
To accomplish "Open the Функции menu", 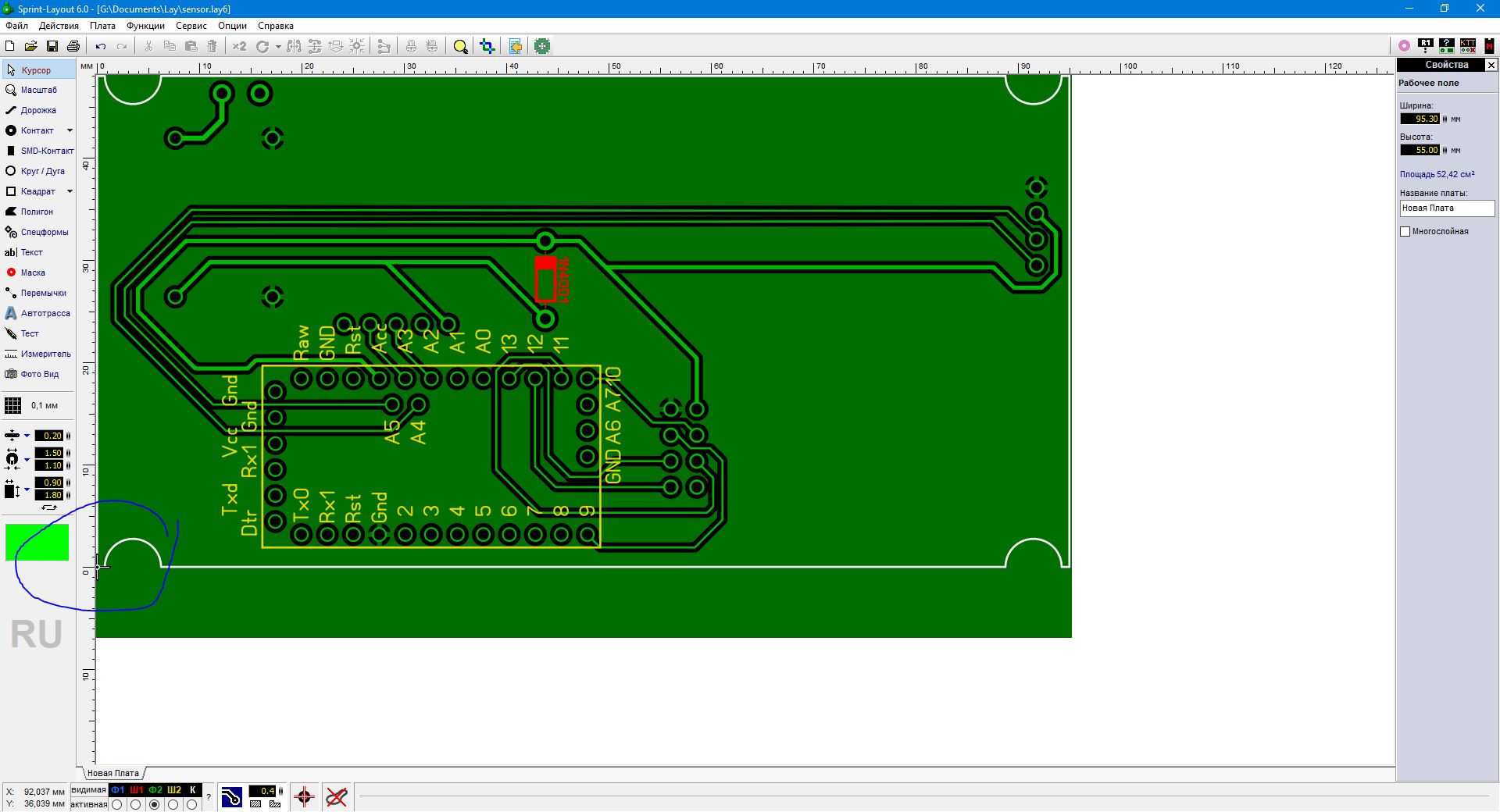I will [145, 26].
